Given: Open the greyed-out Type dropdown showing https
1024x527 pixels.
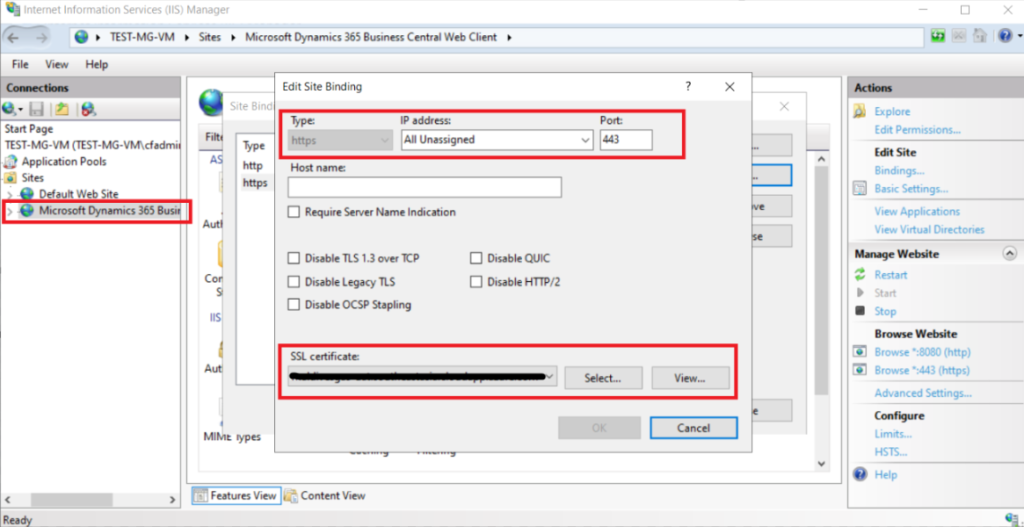Looking at the screenshot, I should coord(340,140).
